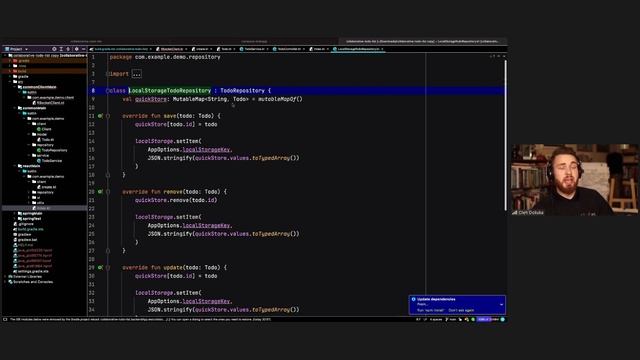Select the gradle folder in project tree

tap(23, 76)
